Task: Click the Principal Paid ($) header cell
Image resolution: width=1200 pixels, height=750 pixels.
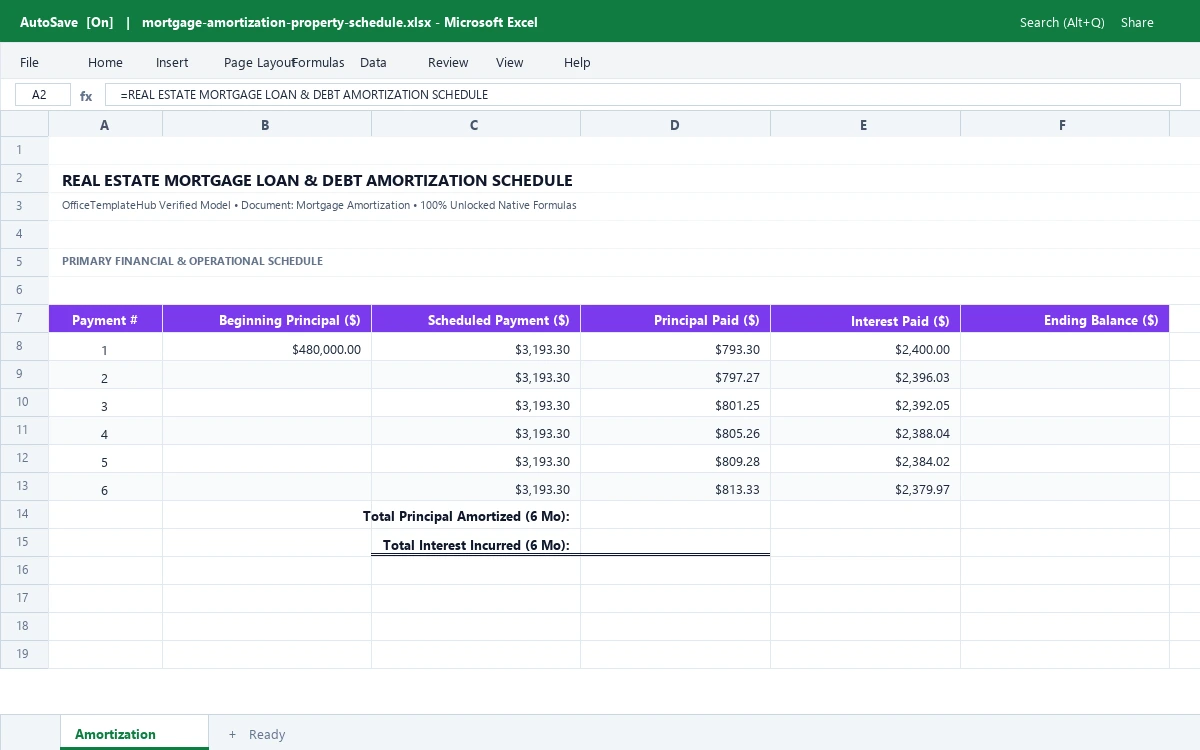Action: [675, 319]
